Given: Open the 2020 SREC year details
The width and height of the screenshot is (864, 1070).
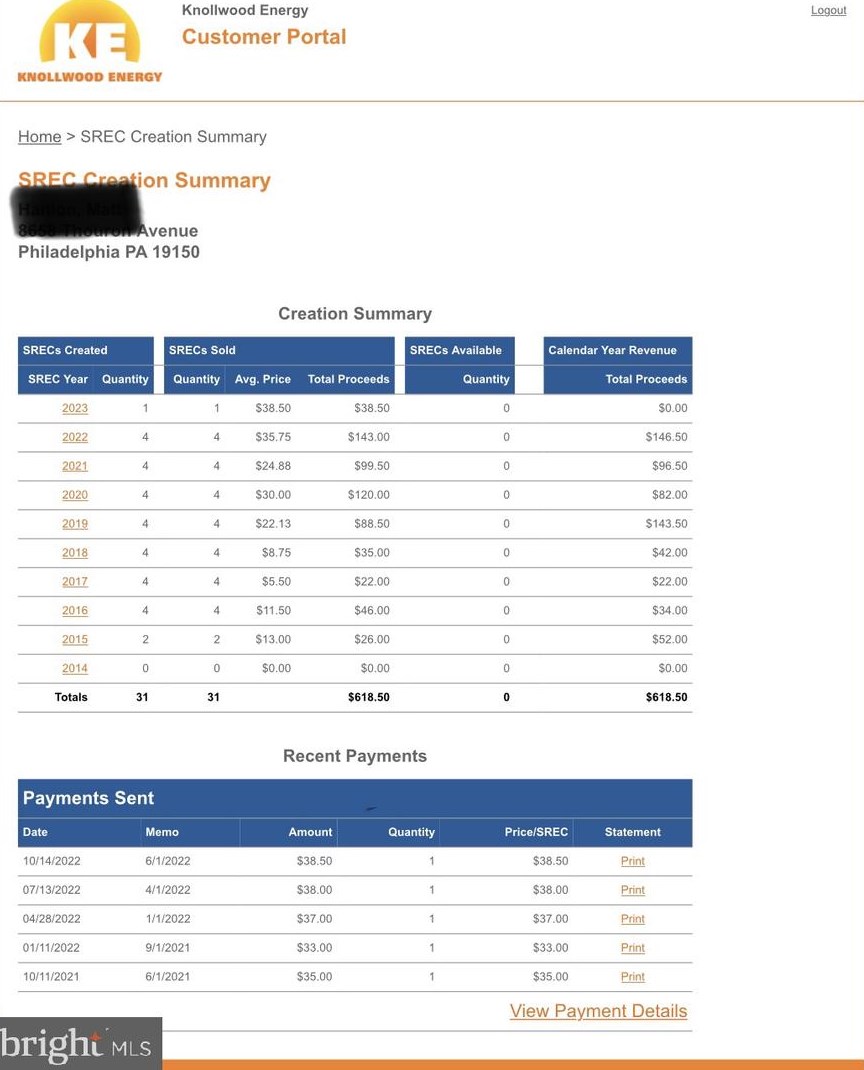Looking at the screenshot, I should 75,495.
